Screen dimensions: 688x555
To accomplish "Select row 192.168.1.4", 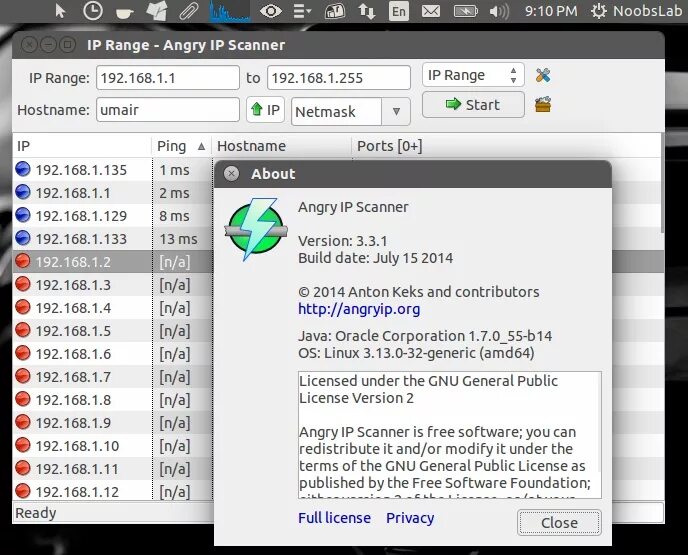I will [113, 308].
